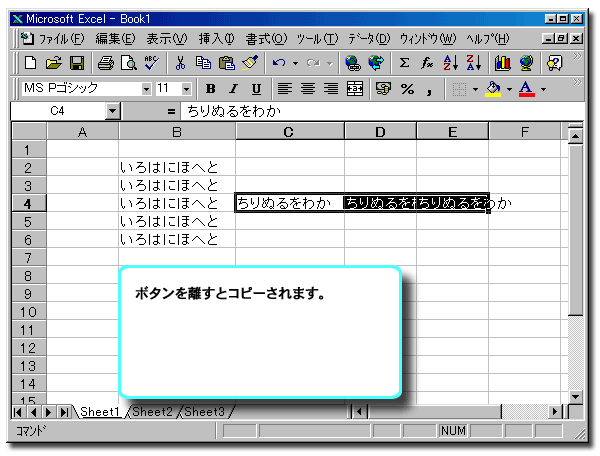Switch to the Sheet2 tab
The width and height of the screenshot is (600, 456).
(152, 412)
